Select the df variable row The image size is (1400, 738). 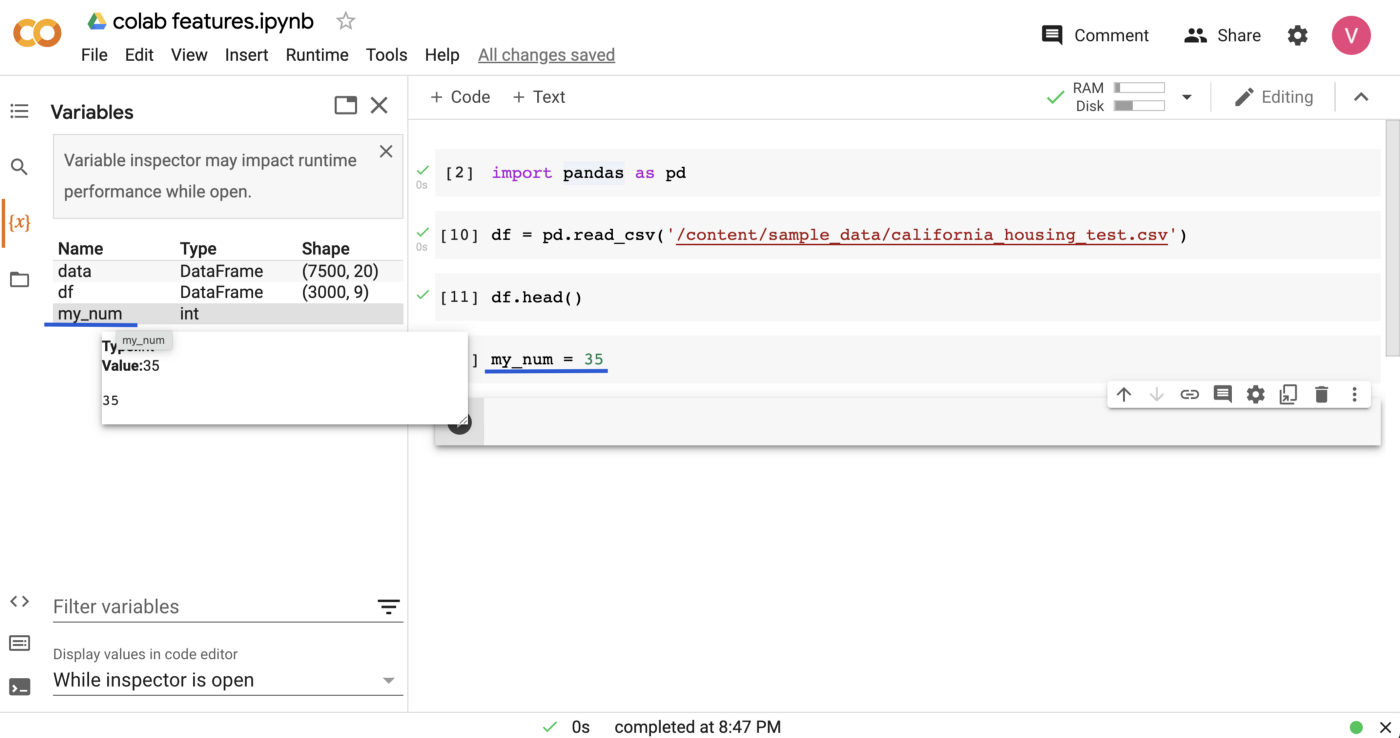point(228,292)
